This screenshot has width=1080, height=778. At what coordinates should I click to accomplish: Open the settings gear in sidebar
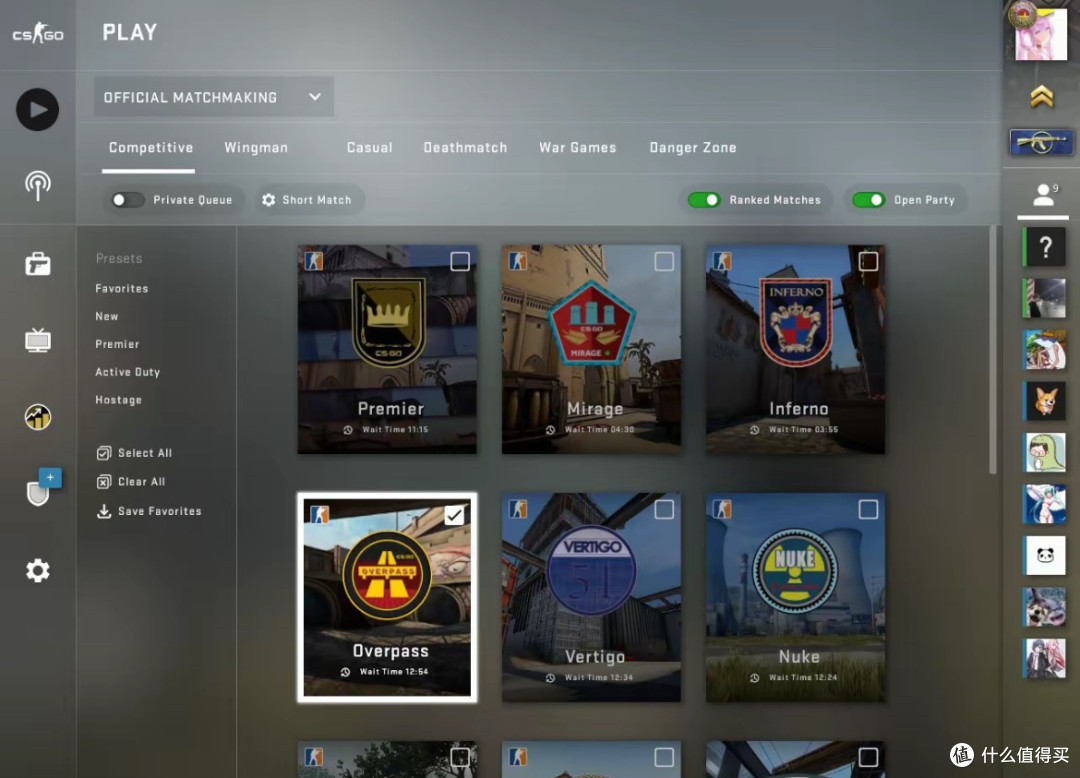point(38,571)
